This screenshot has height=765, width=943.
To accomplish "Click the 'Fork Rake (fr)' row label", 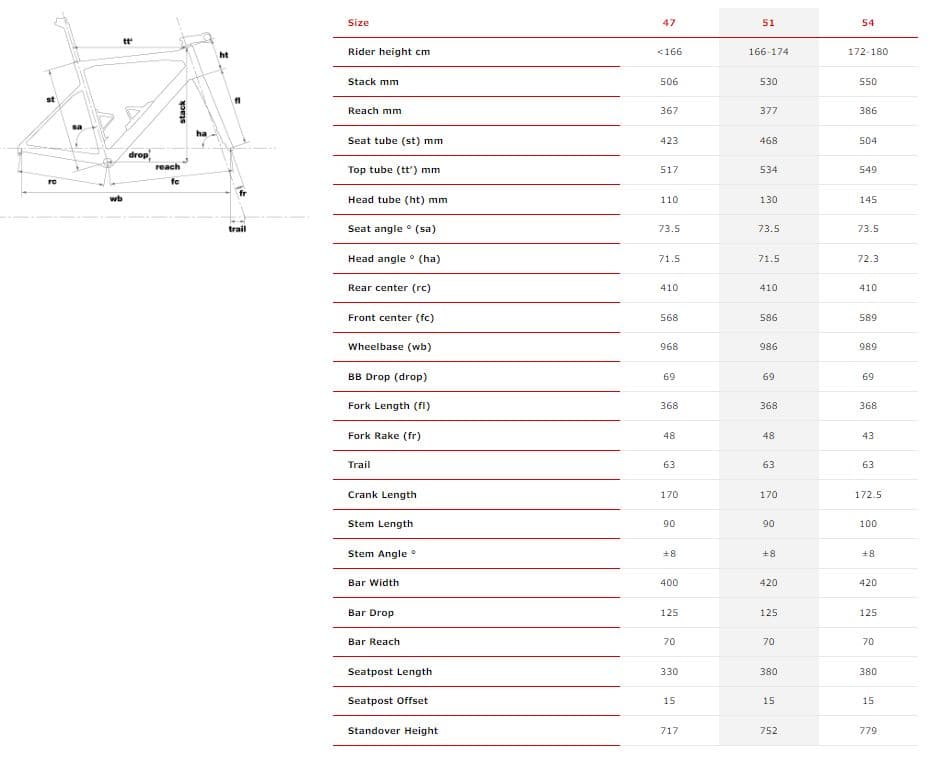I will (x=384, y=436).
